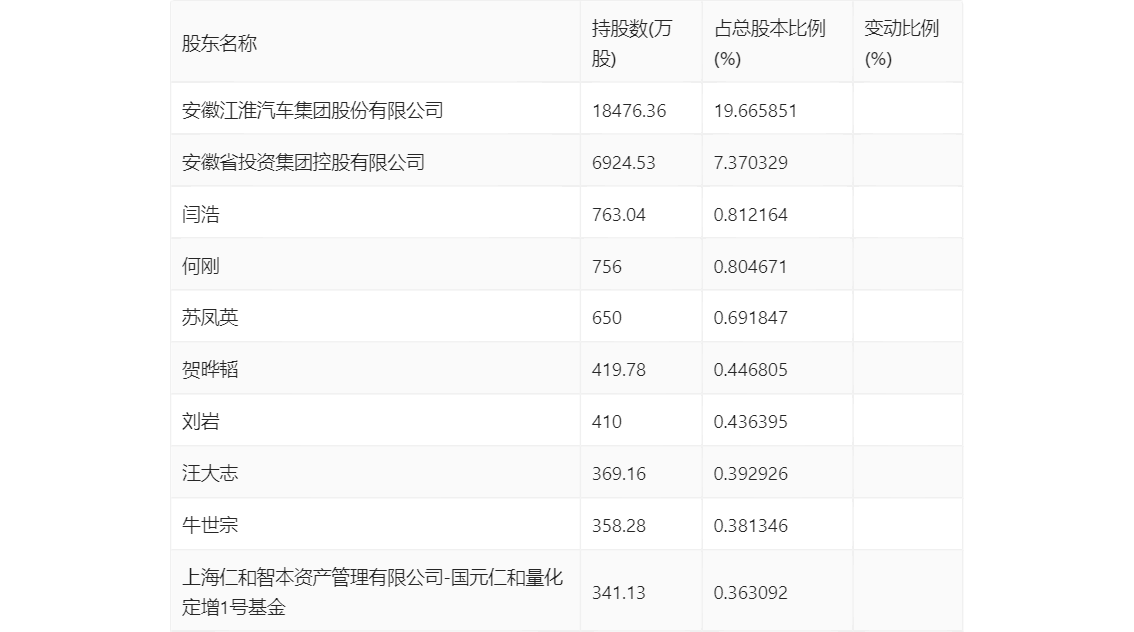The height and width of the screenshot is (632, 1134).
Task: Click the 股东名称 column header
Action: 219,43
